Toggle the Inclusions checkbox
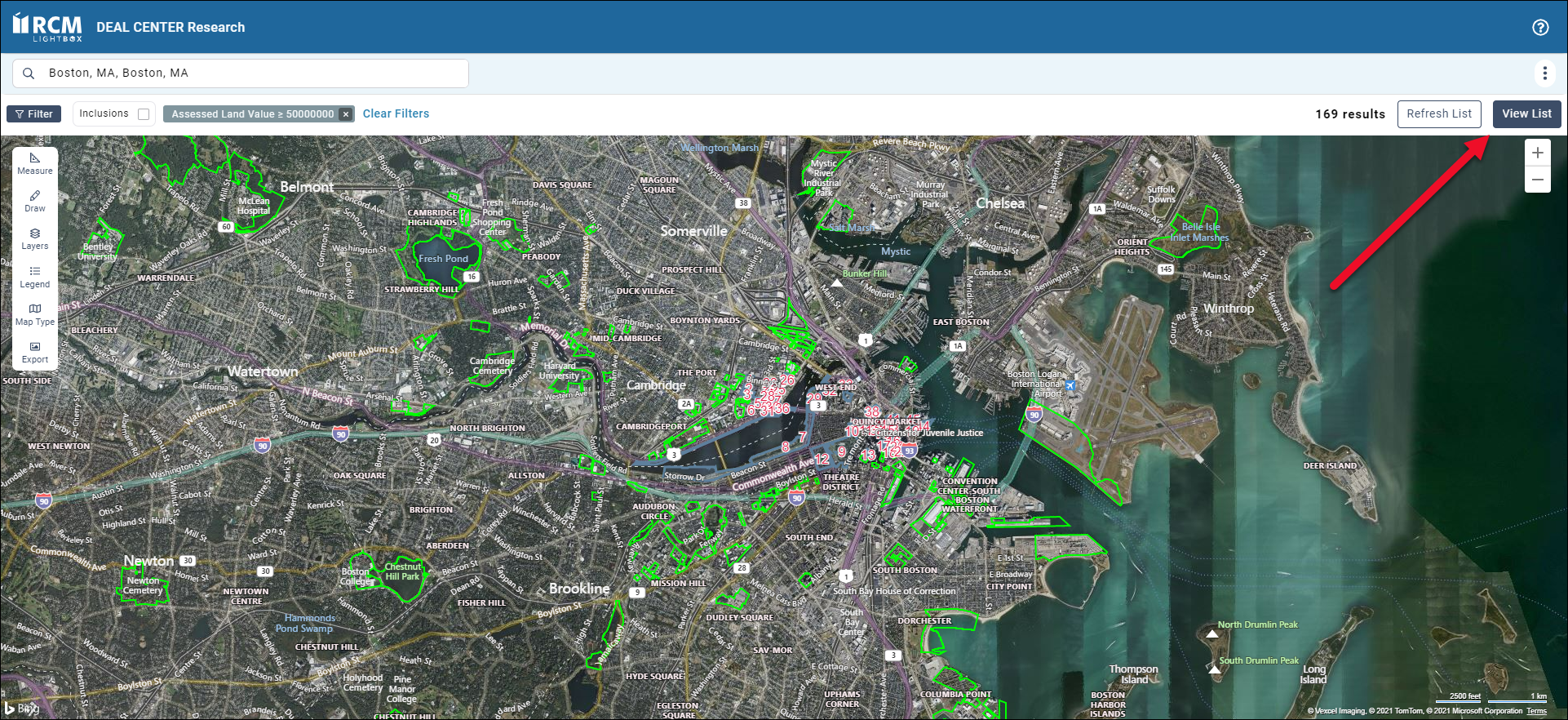Viewport: 1568px width, 720px height. pos(144,114)
